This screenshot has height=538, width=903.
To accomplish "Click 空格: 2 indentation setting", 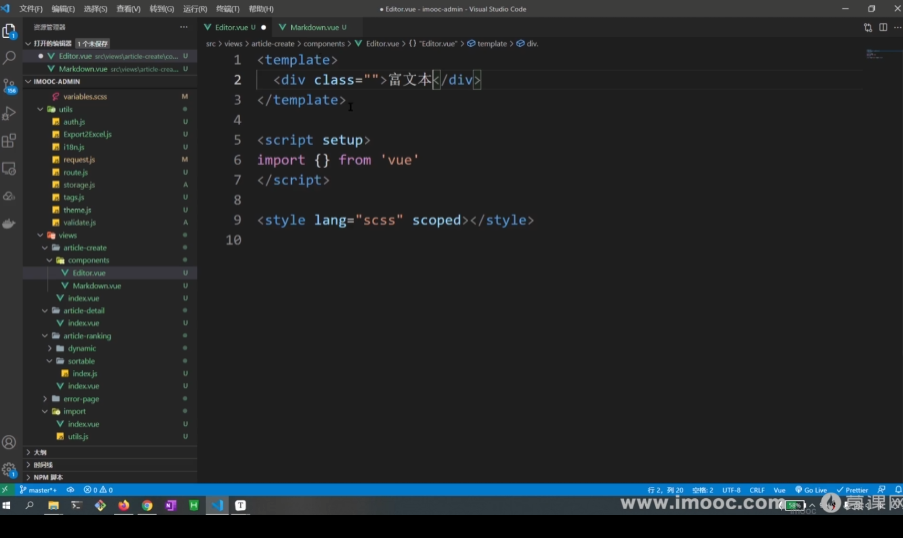I will pos(703,490).
